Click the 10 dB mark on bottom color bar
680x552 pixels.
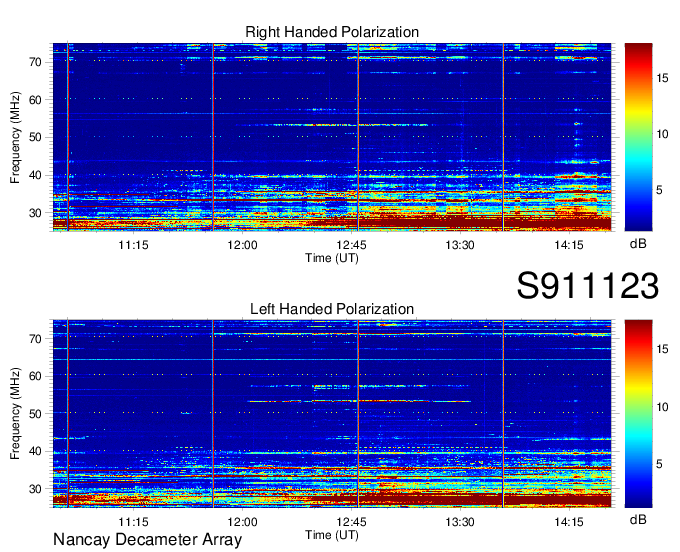662,407
